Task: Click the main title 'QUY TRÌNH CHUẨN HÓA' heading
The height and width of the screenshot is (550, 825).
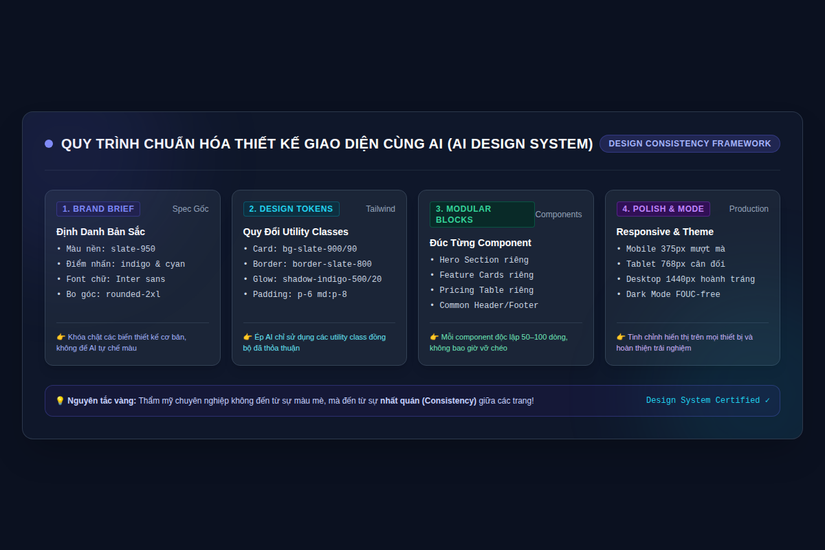Action: (327, 144)
